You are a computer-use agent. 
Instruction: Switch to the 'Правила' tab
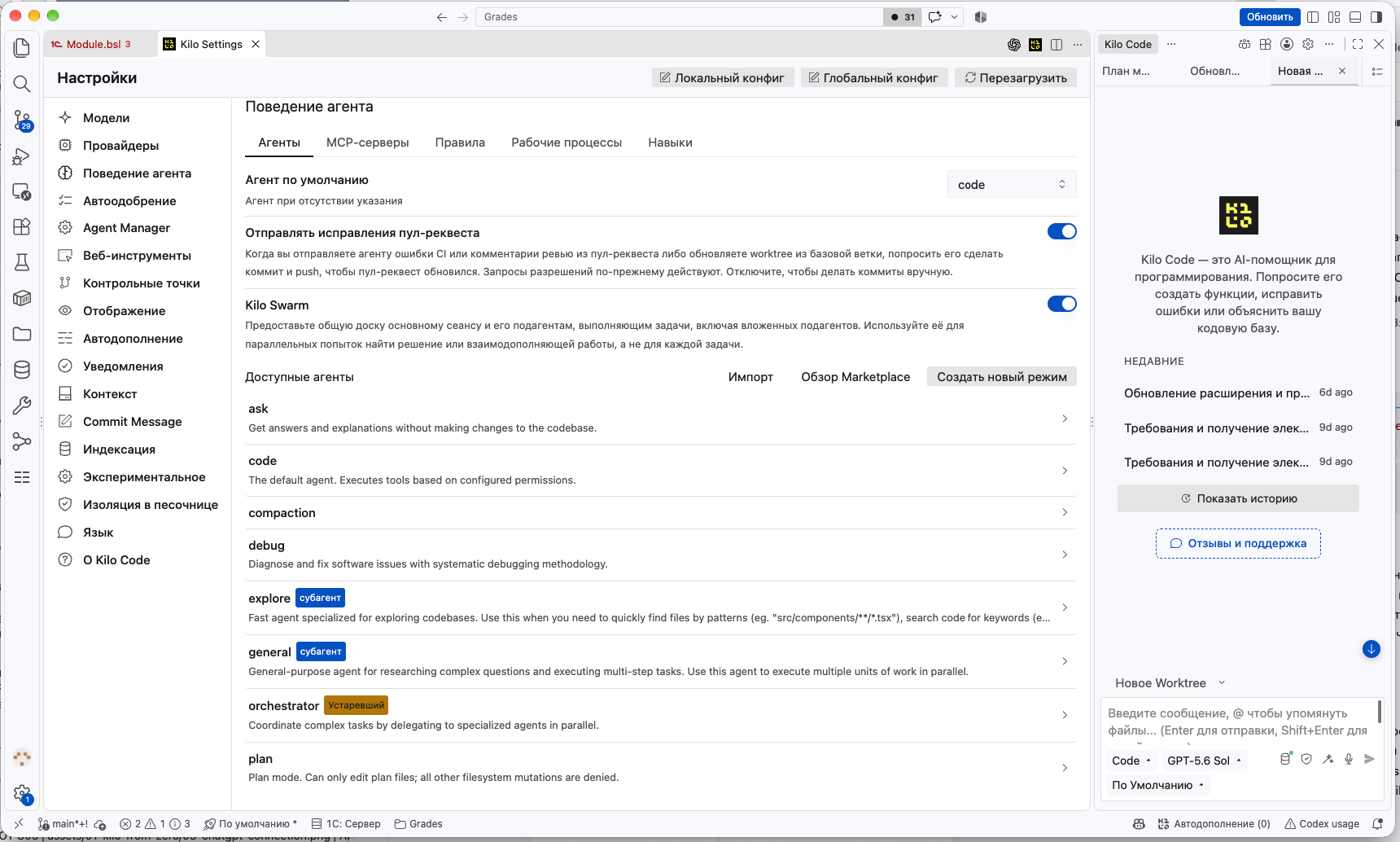pyautogui.click(x=460, y=143)
